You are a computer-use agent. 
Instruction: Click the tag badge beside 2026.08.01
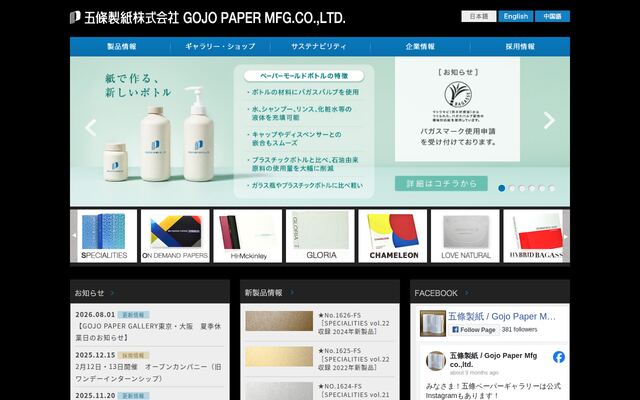133,315
